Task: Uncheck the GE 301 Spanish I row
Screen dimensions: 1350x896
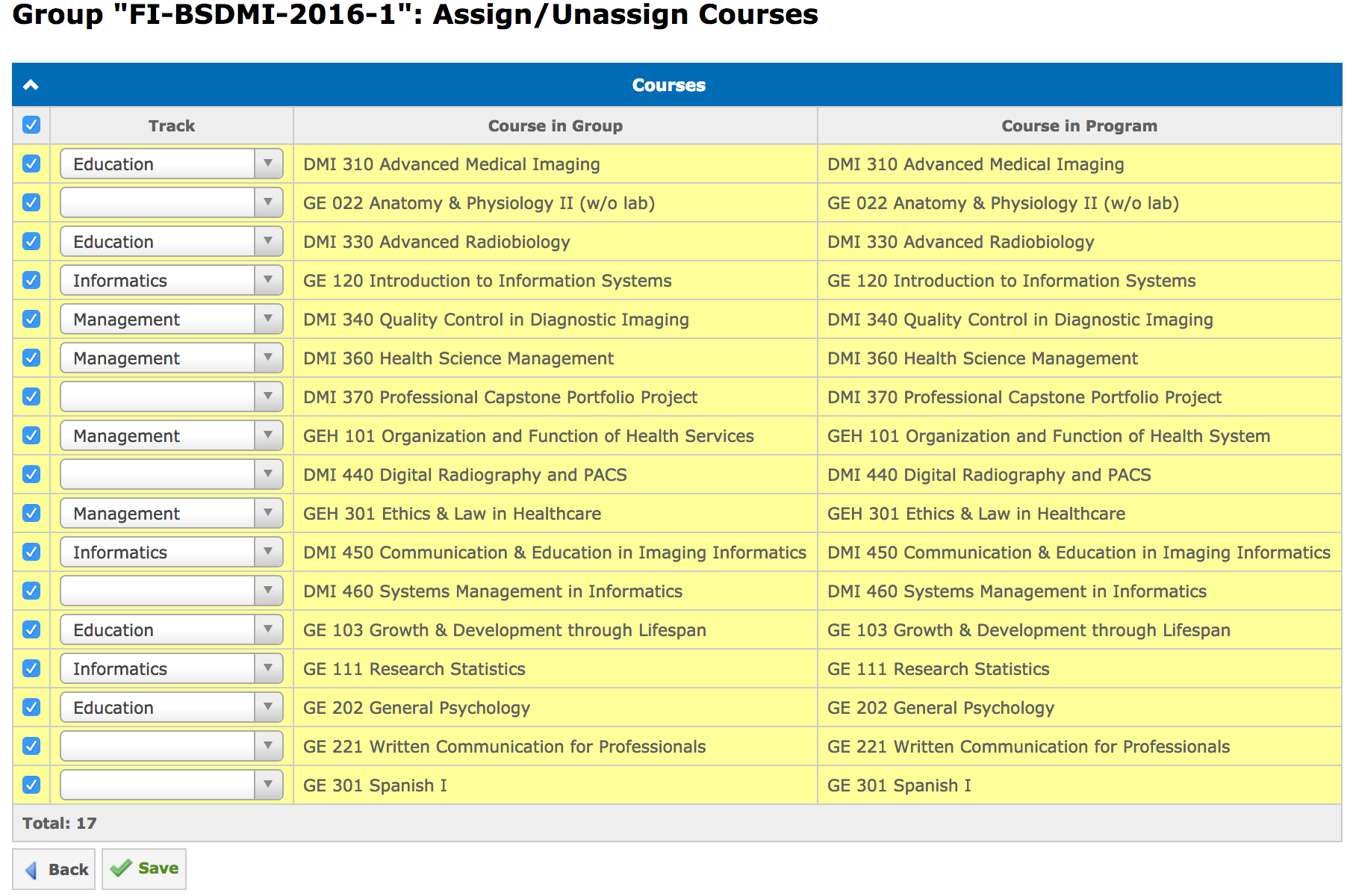Action: tap(31, 785)
